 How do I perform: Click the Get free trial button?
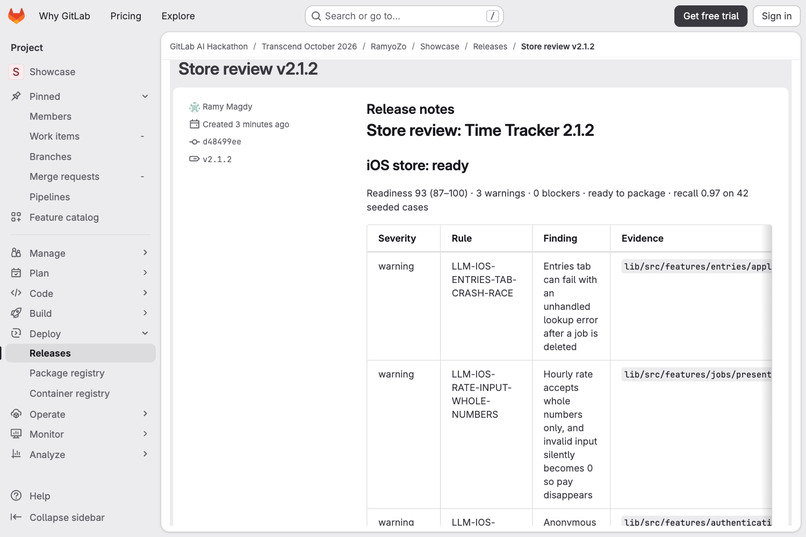point(710,16)
